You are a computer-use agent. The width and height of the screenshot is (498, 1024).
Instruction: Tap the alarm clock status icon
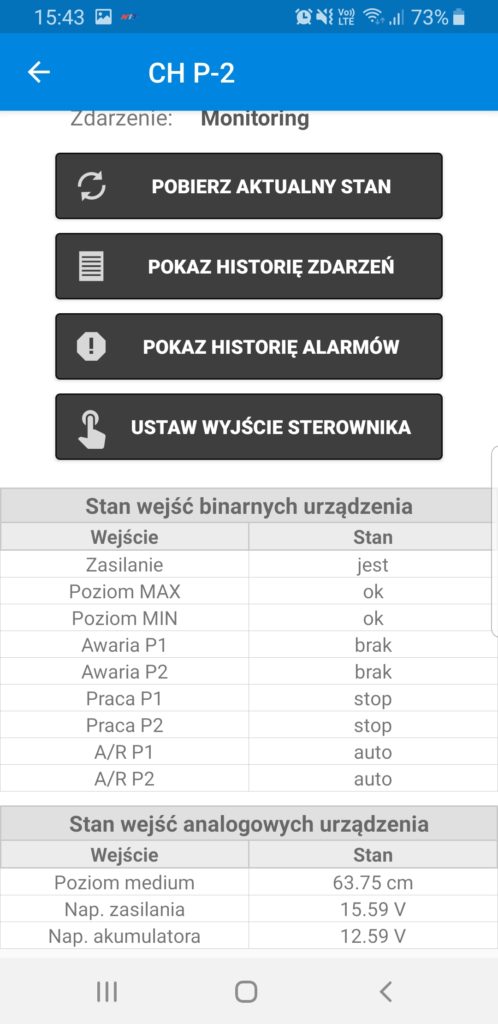[x=303, y=17]
